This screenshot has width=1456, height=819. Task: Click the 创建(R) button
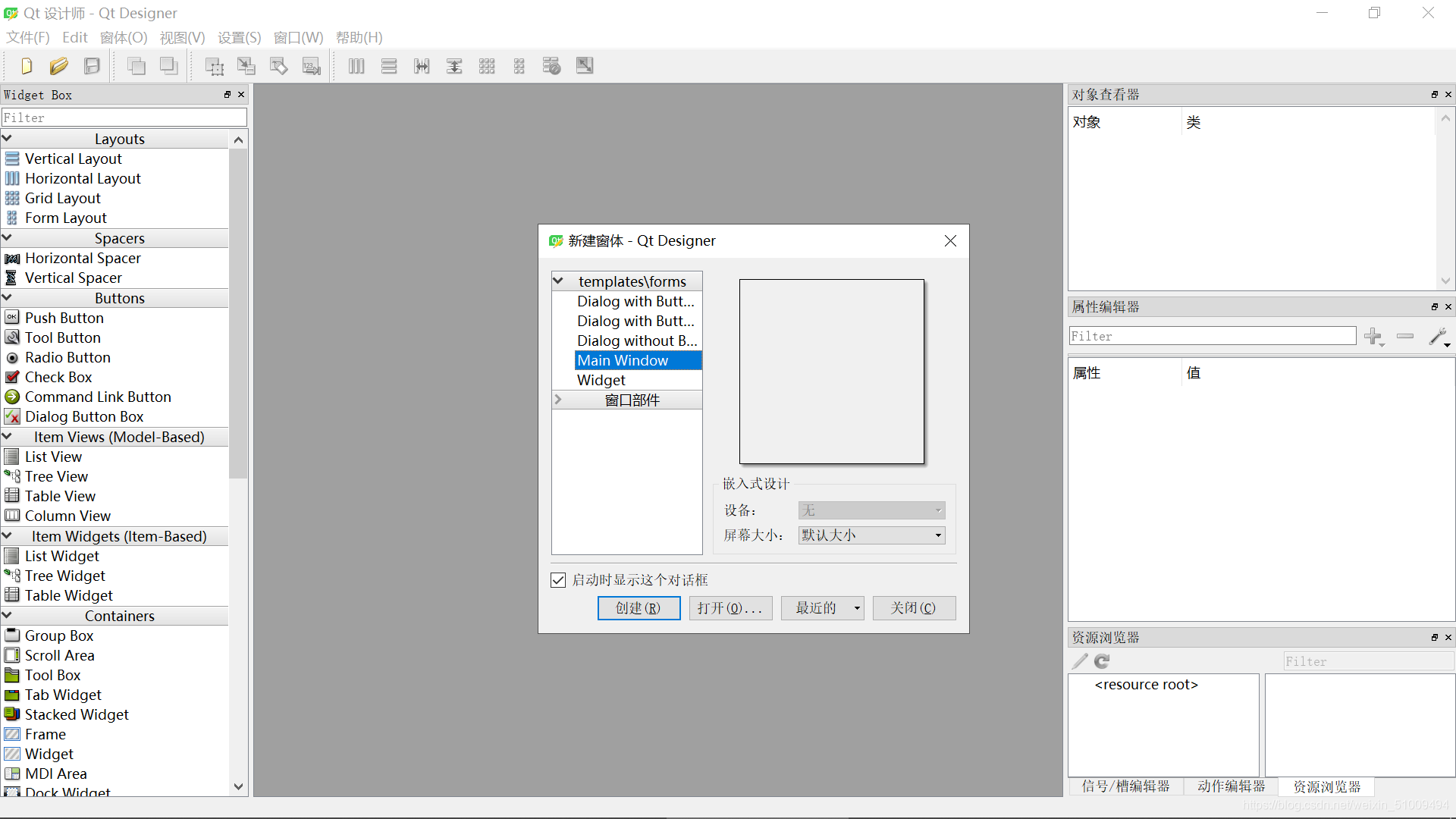639,608
